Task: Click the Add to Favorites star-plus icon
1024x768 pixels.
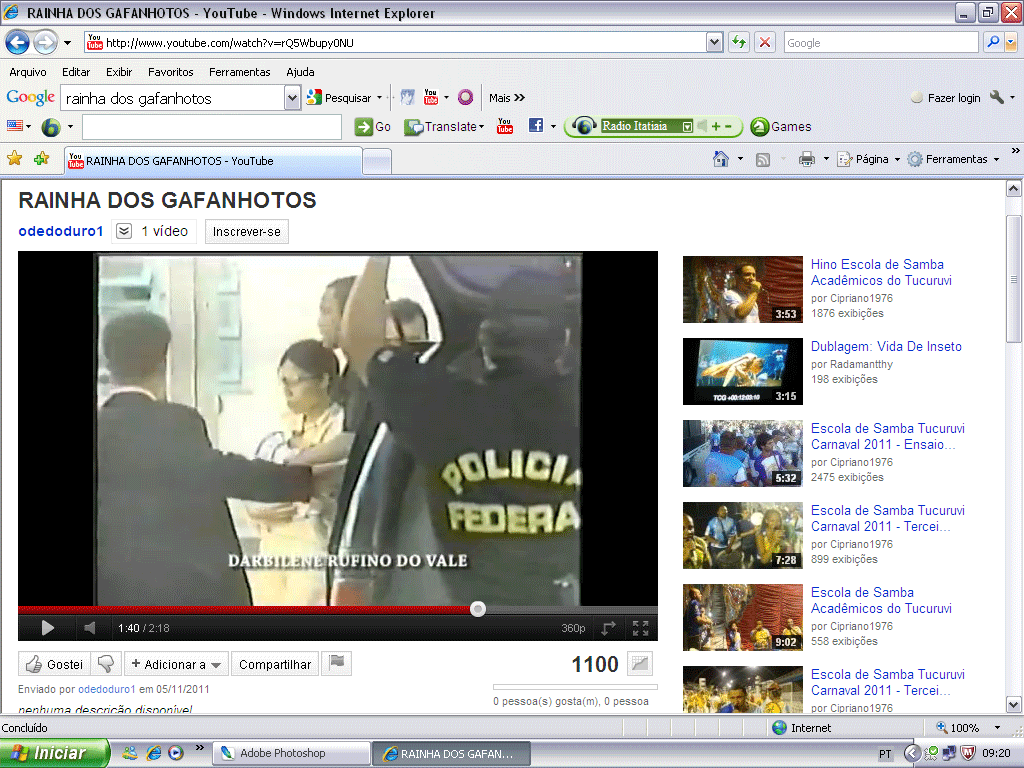Action: click(x=41, y=159)
